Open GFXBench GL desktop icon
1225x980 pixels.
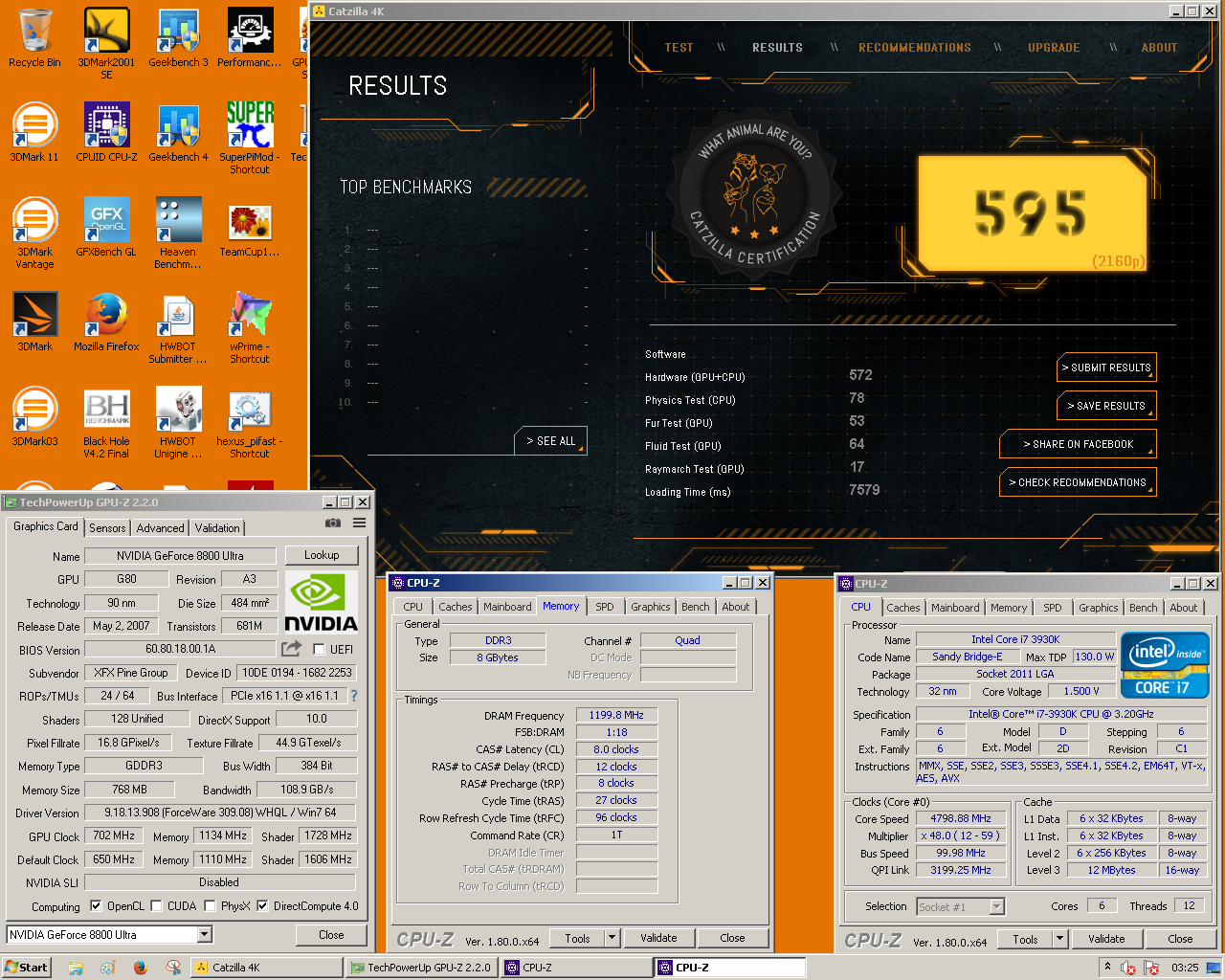106,228
